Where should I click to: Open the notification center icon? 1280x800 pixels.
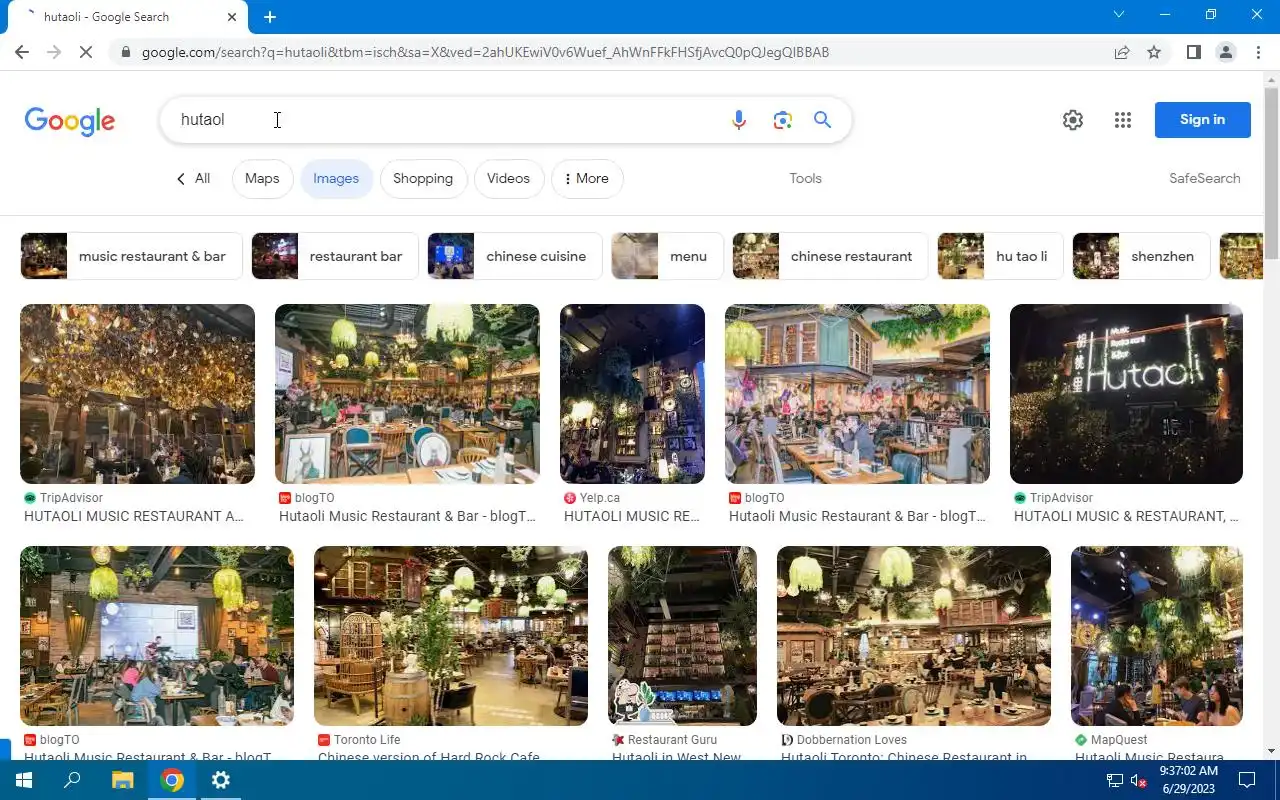pyautogui.click(x=1247, y=780)
